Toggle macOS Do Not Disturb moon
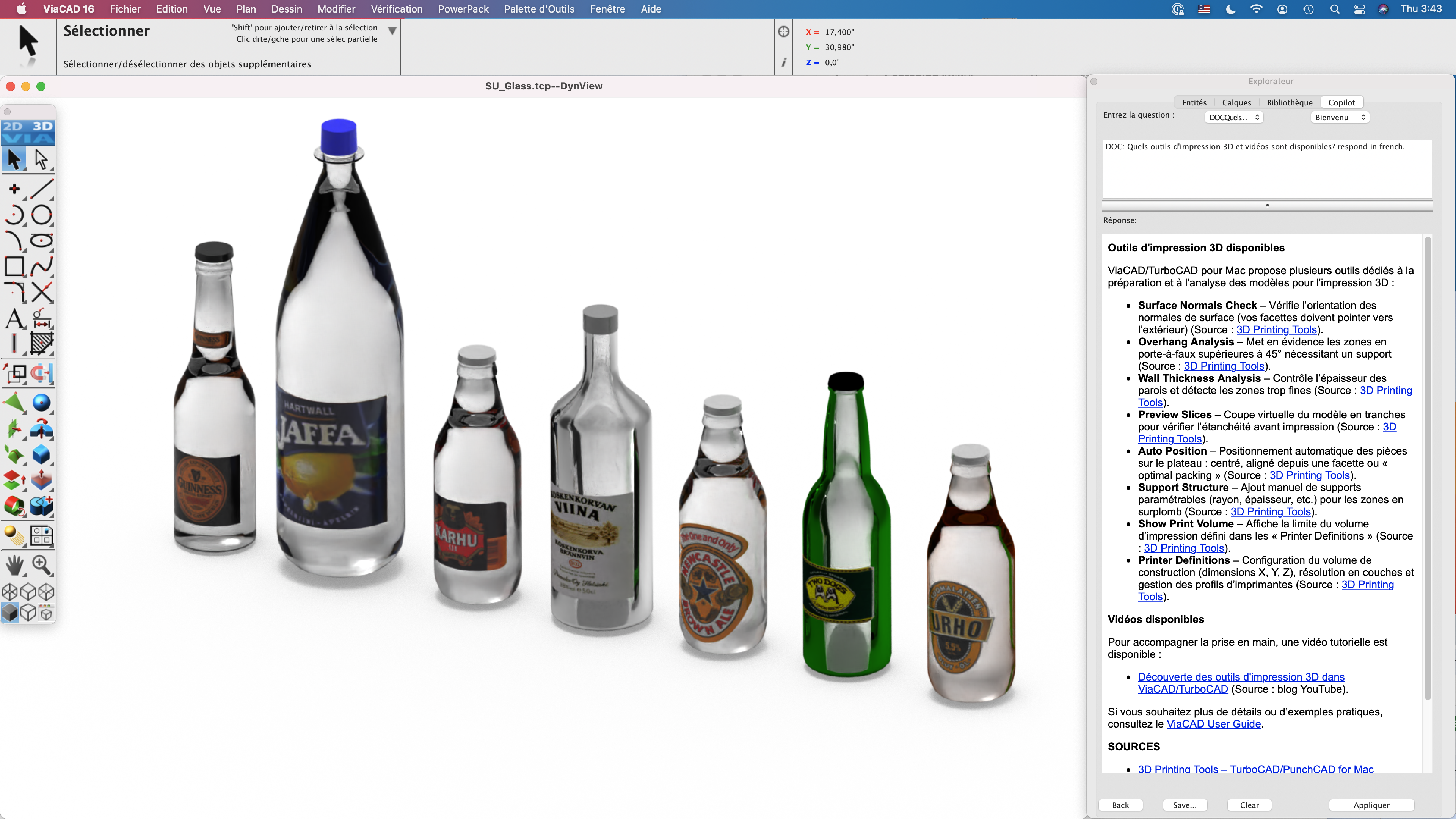This screenshot has height=819, width=1456. tap(1230, 9)
